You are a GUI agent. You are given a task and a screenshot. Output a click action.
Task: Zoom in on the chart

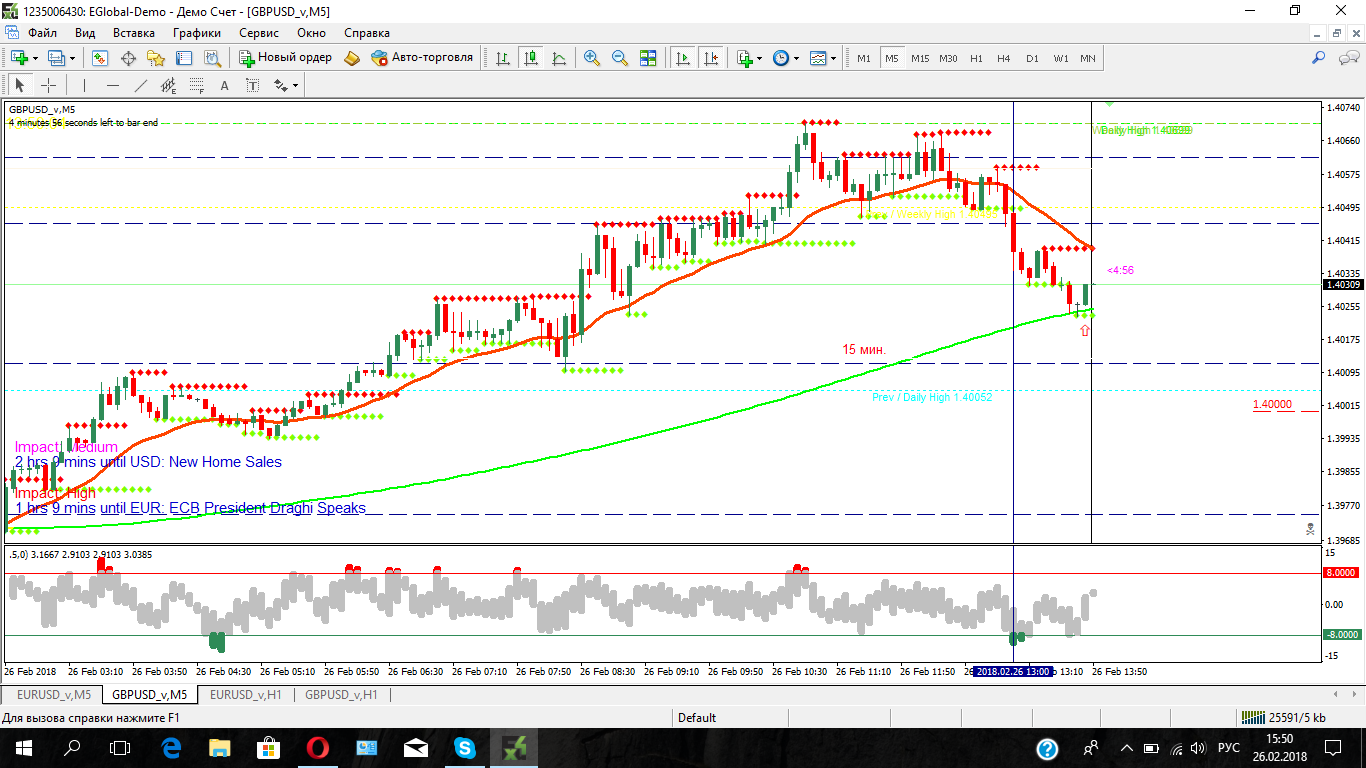click(x=592, y=58)
